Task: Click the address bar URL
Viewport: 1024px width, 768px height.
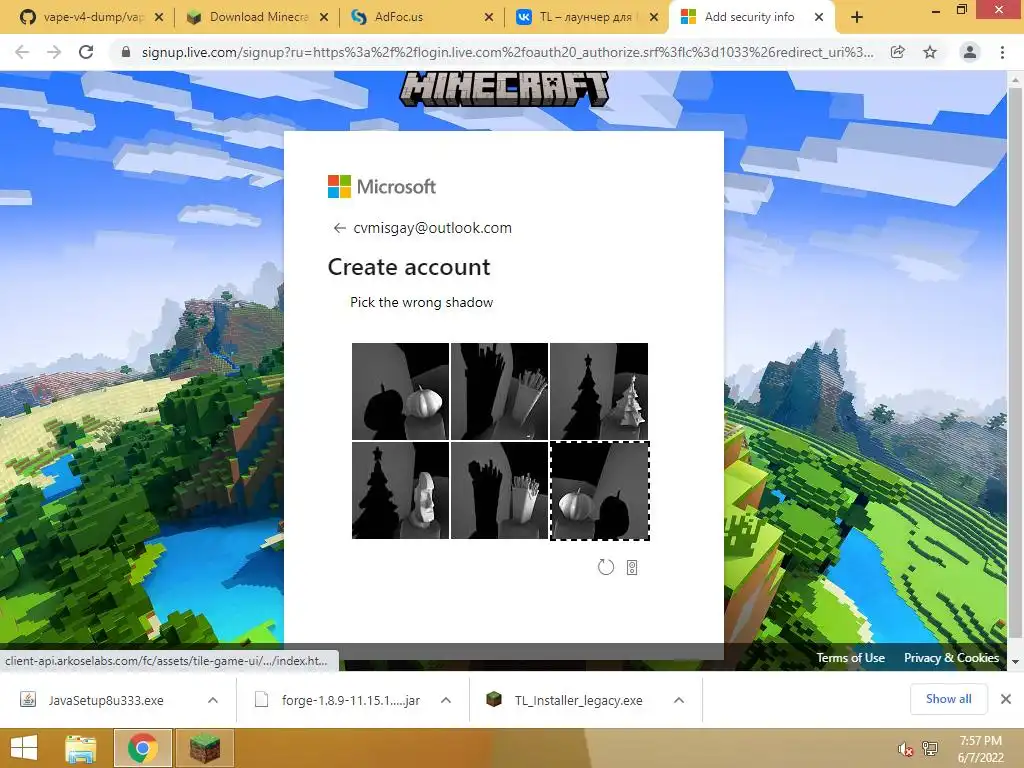Action: point(507,52)
